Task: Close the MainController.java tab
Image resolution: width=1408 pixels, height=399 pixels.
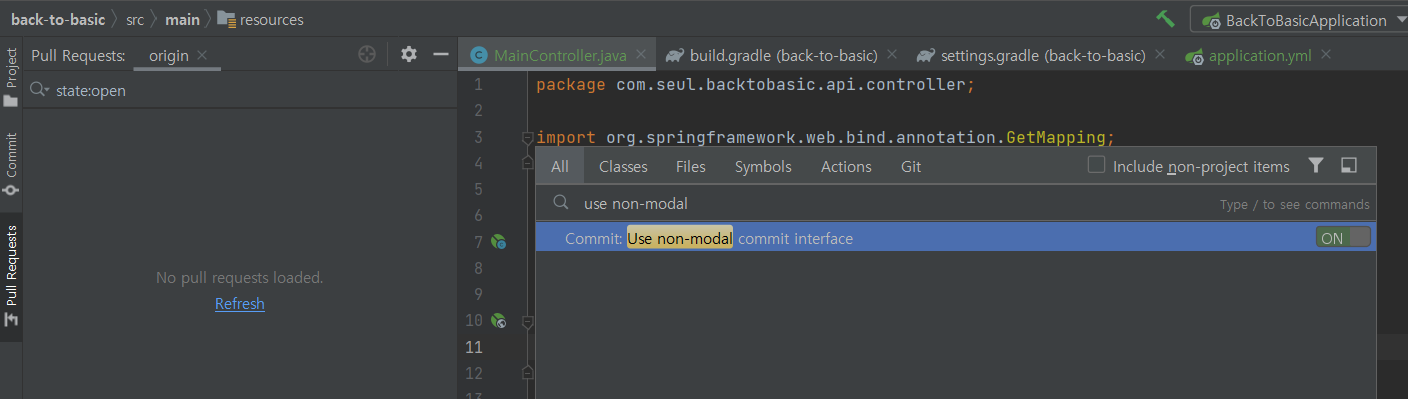Action: (641, 56)
